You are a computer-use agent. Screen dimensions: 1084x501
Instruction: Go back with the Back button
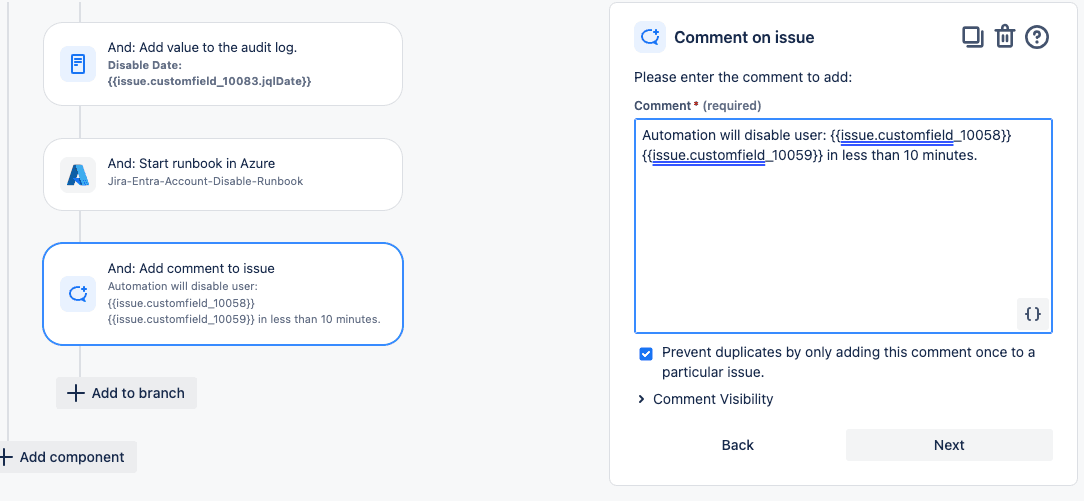coord(738,445)
